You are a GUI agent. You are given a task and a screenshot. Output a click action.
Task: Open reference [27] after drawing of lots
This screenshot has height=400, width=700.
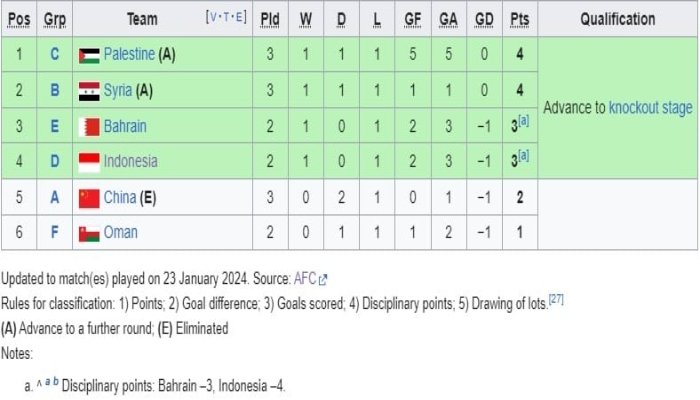pyautogui.click(x=556, y=299)
